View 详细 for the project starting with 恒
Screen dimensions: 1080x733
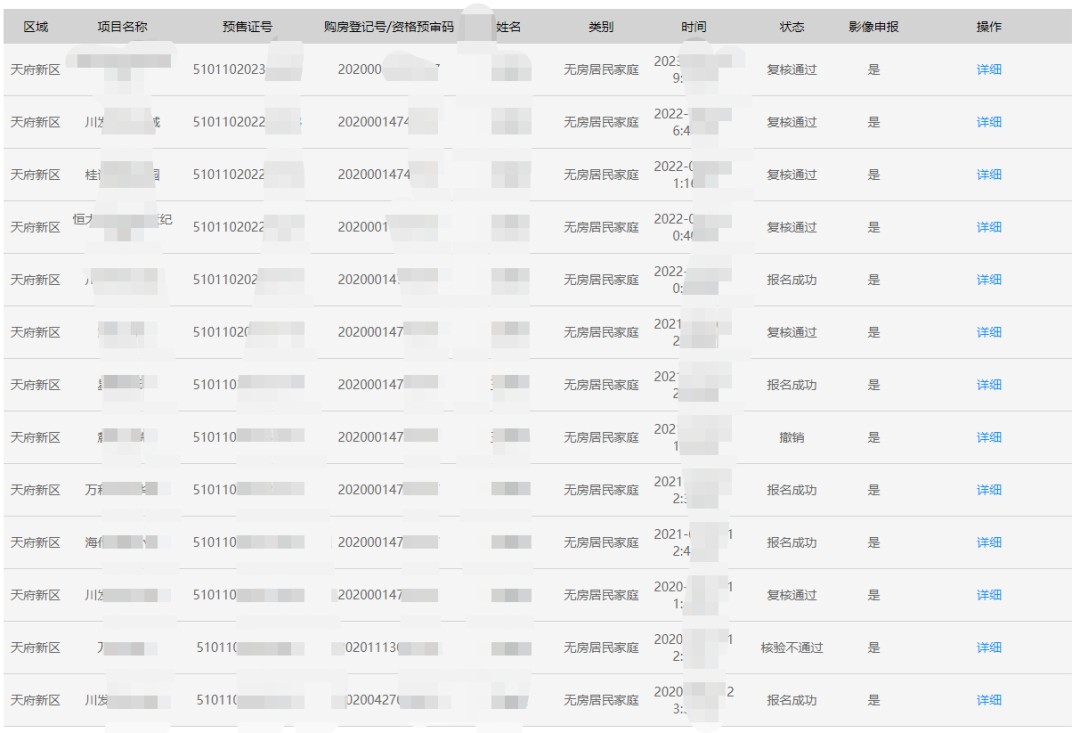[x=989, y=227]
